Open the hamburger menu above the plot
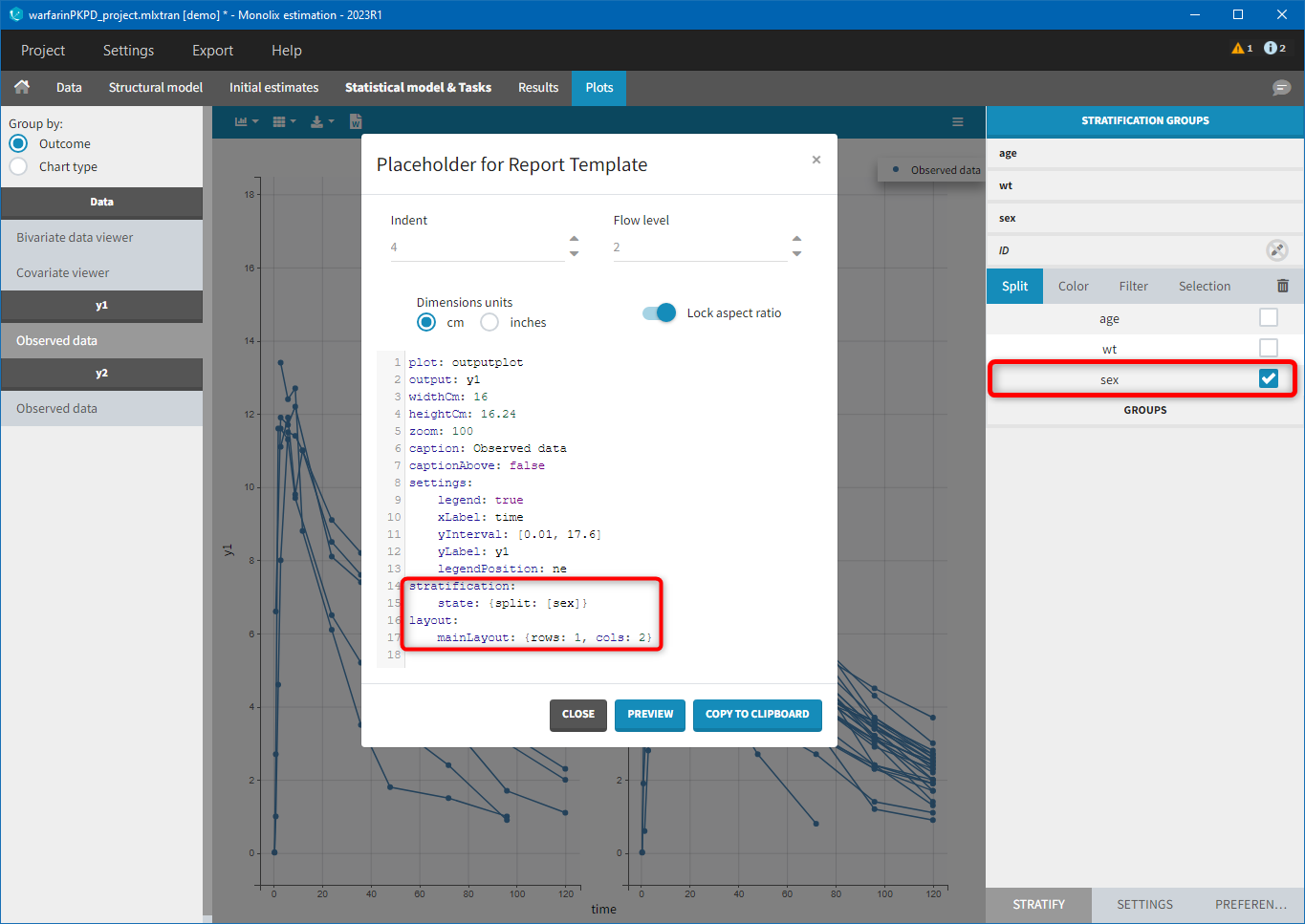The height and width of the screenshot is (924, 1305). coord(957,122)
